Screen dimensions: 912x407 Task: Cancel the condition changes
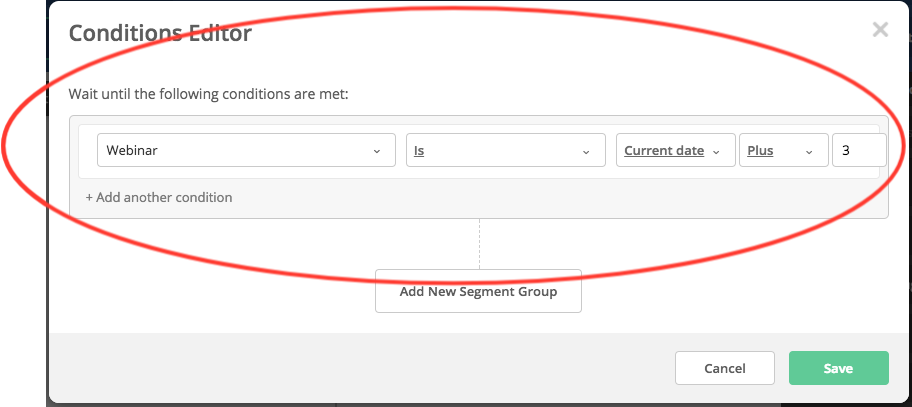(724, 368)
